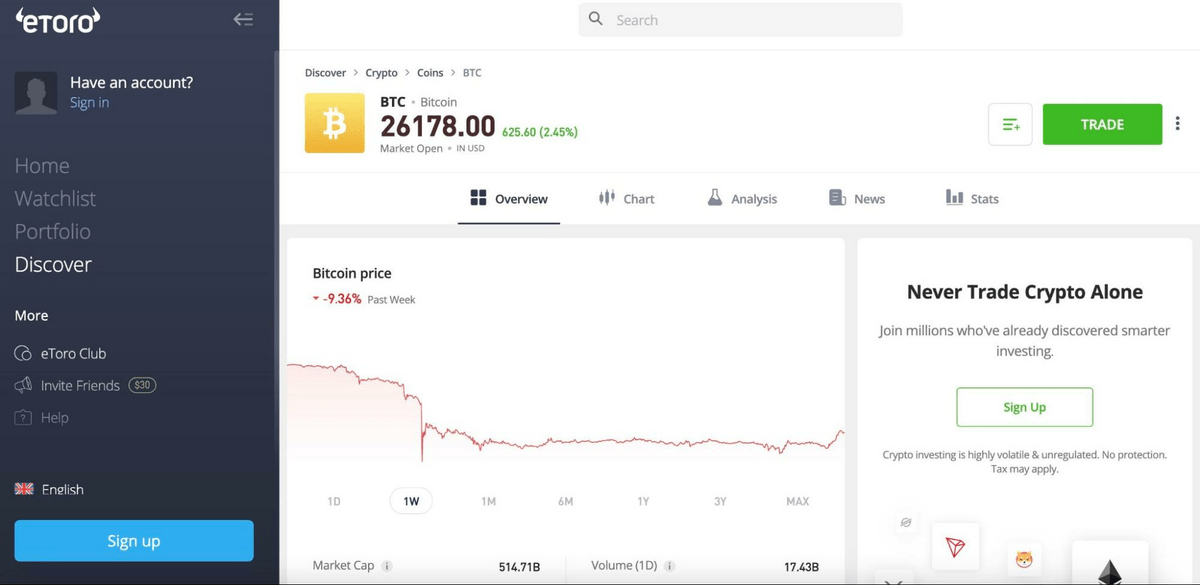The image size is (1200, 585).
Task: Click the Market Open status text
Action: 411,148
